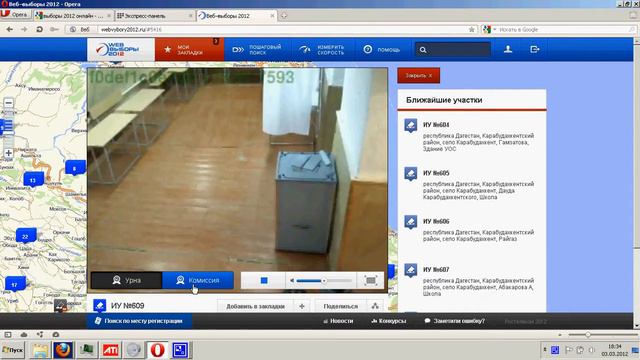Bookmark page with the star icon

pos(472,29)
